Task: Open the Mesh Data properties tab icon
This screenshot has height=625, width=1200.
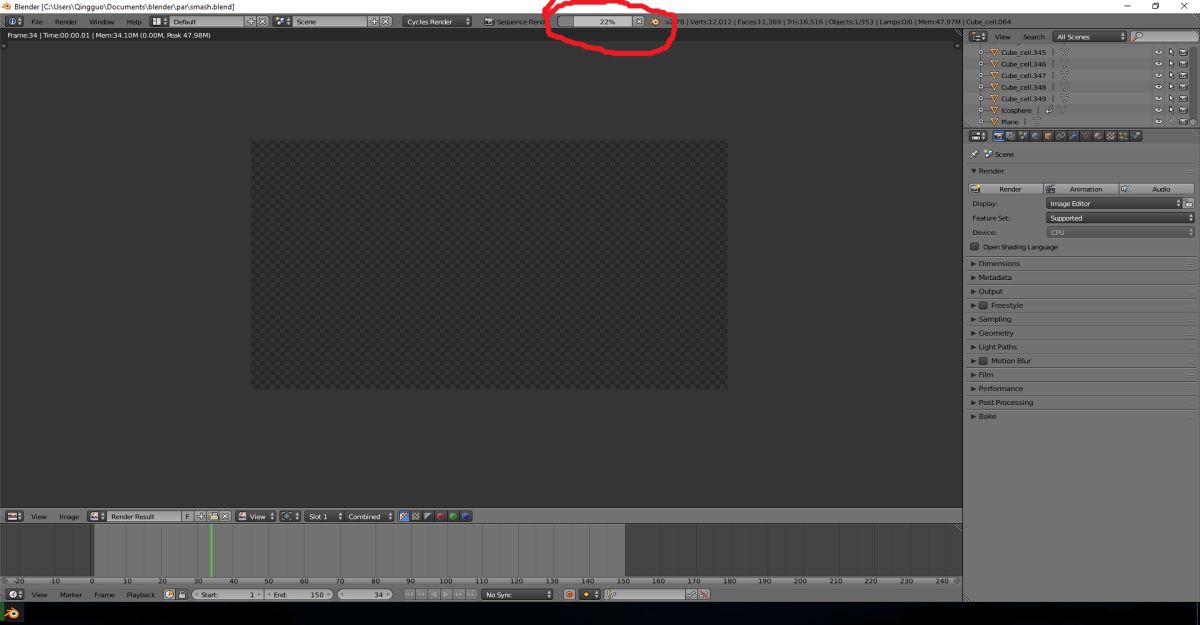Action: coord(1085,136)
